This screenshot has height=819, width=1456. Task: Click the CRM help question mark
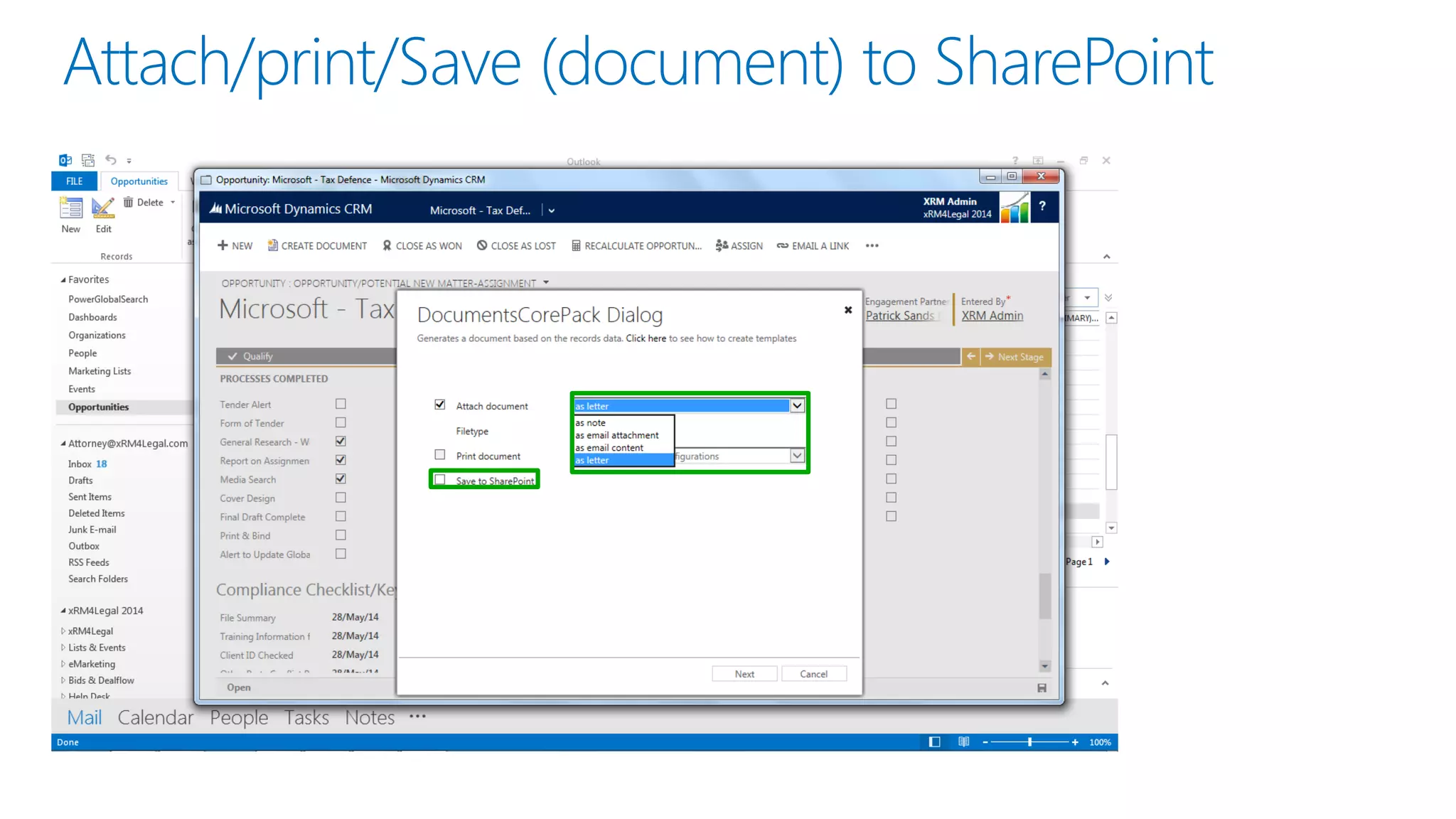1042,206
